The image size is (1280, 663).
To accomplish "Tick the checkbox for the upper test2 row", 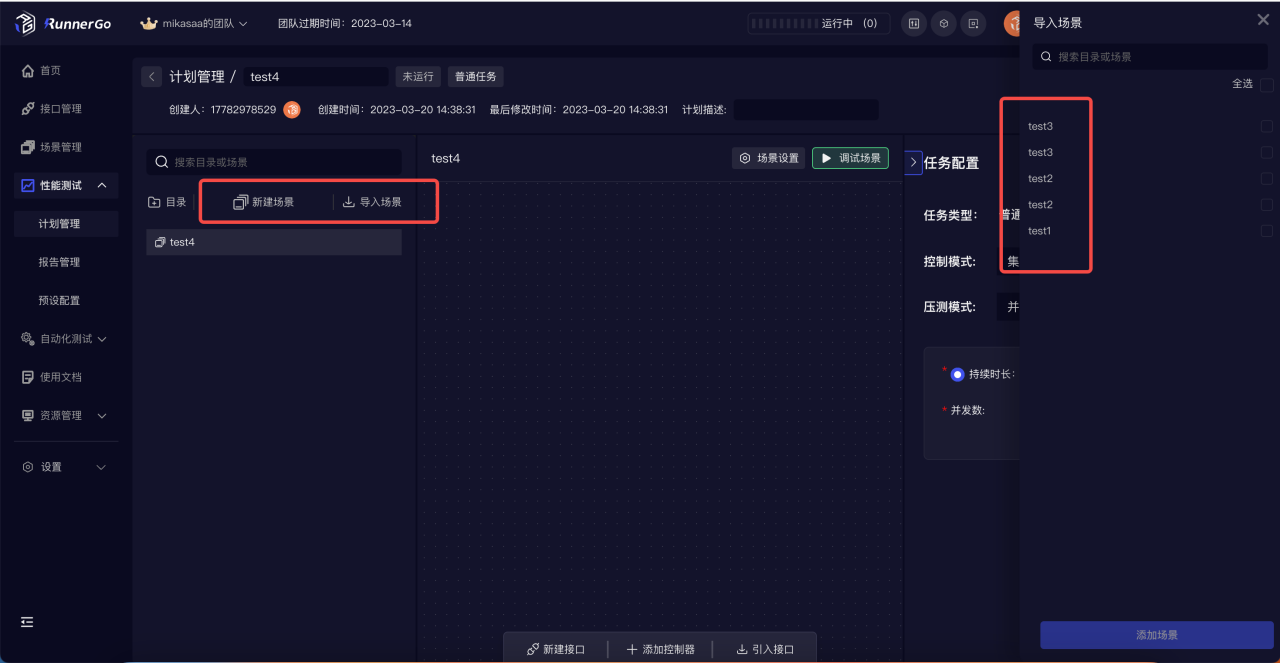I will [x=1267, y=178].
